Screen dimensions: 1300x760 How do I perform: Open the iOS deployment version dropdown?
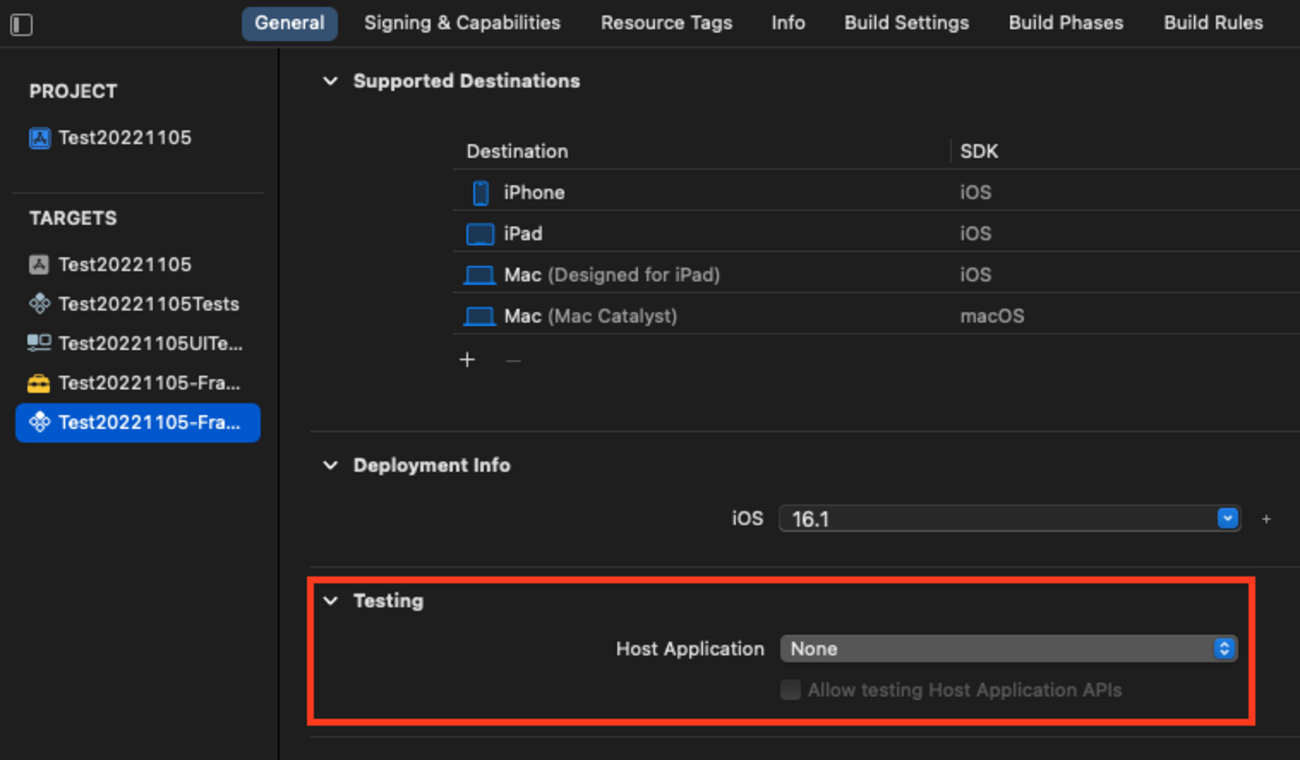click(1009, 519)
